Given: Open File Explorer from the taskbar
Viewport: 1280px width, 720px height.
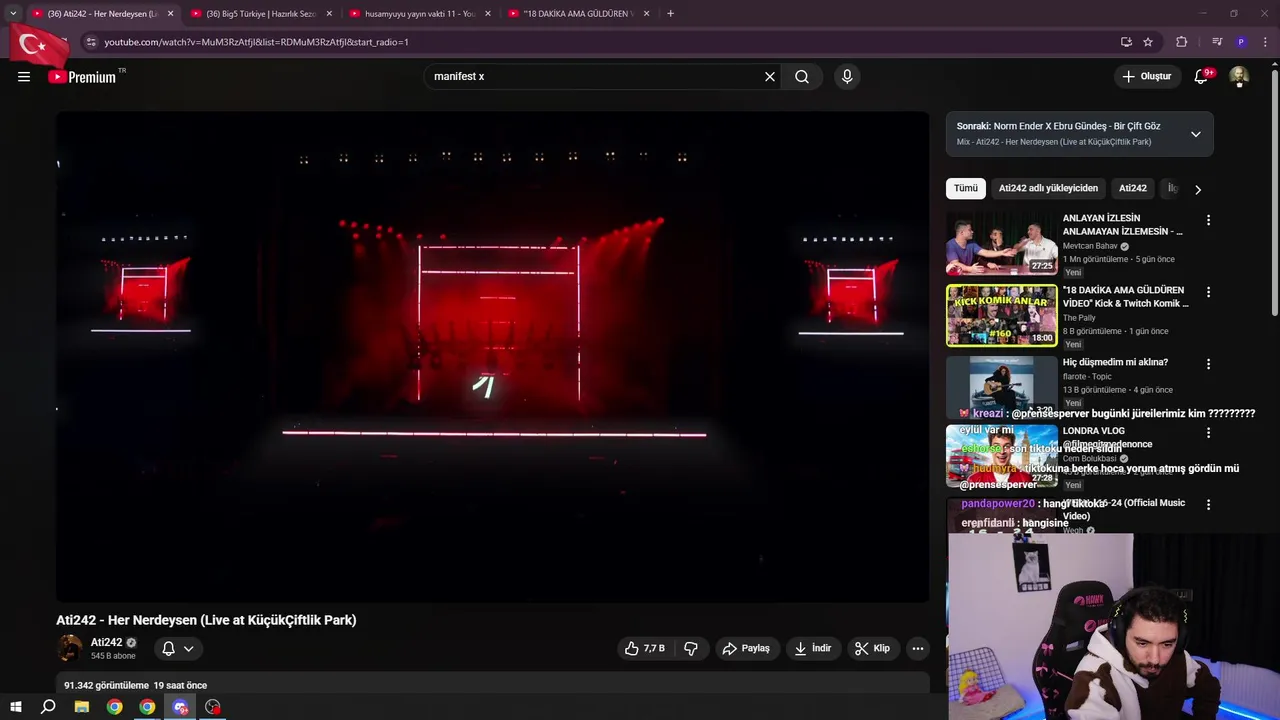Looking at the screenshot, I should click(x=82, y=707).
